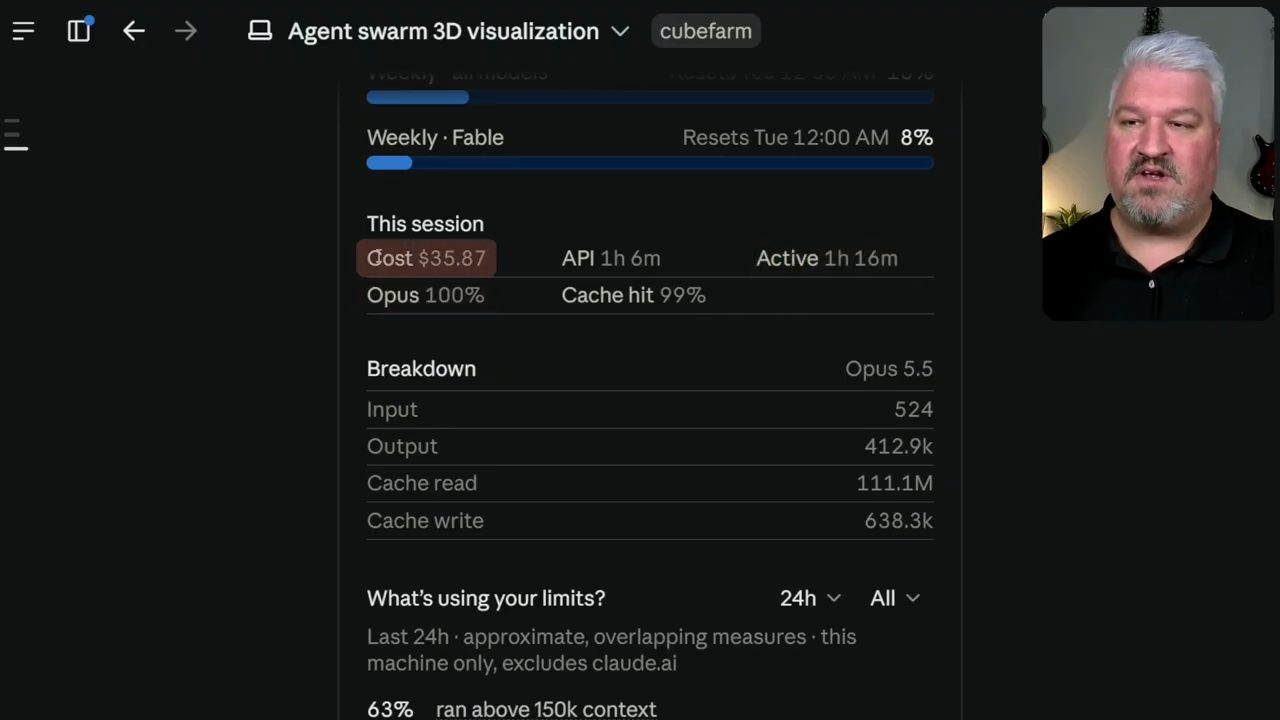Open the All filter dropdown
The height and width of the screenshot is (720, 1280).
(x=895, y=598)
